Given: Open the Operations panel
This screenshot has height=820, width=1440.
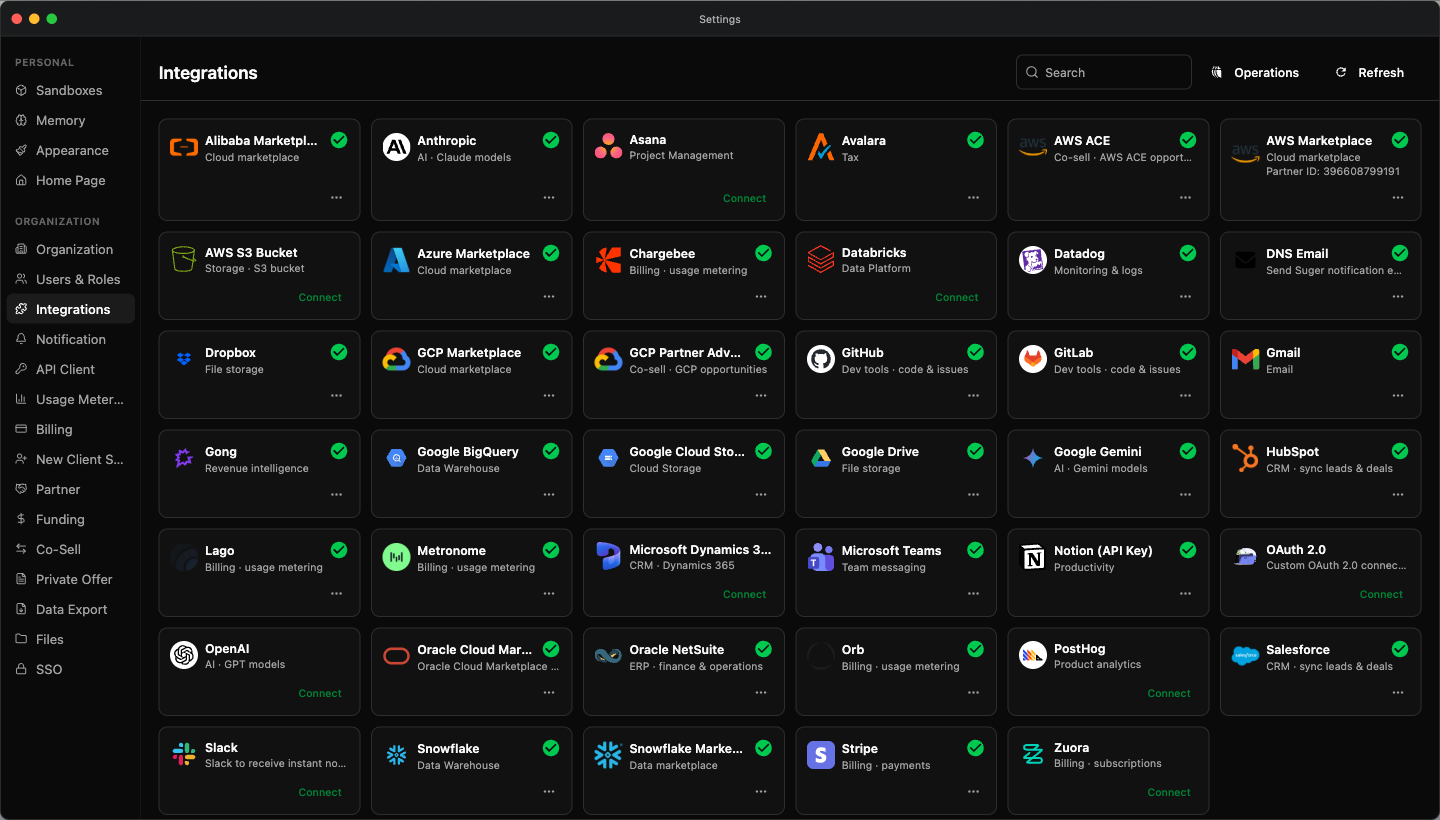Looking at the screenshot, I should coord(1254,72).
